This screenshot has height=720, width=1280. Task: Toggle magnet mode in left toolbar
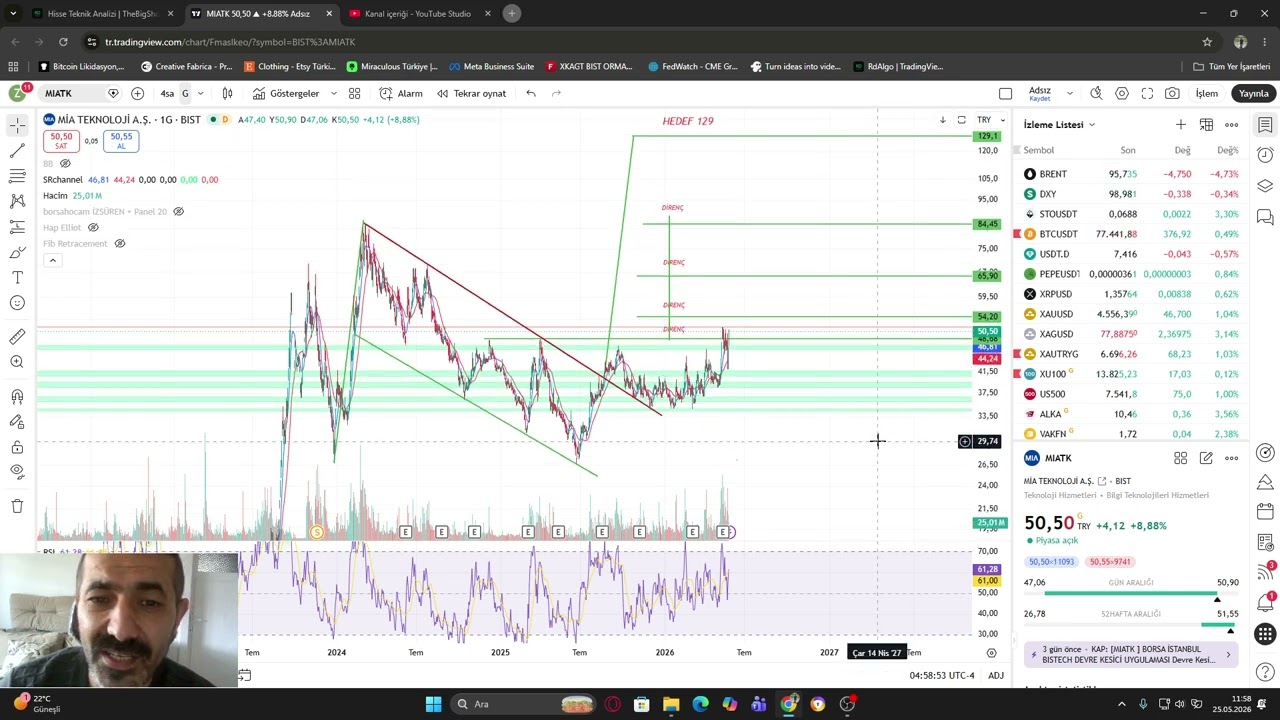[x=17, y=397]
